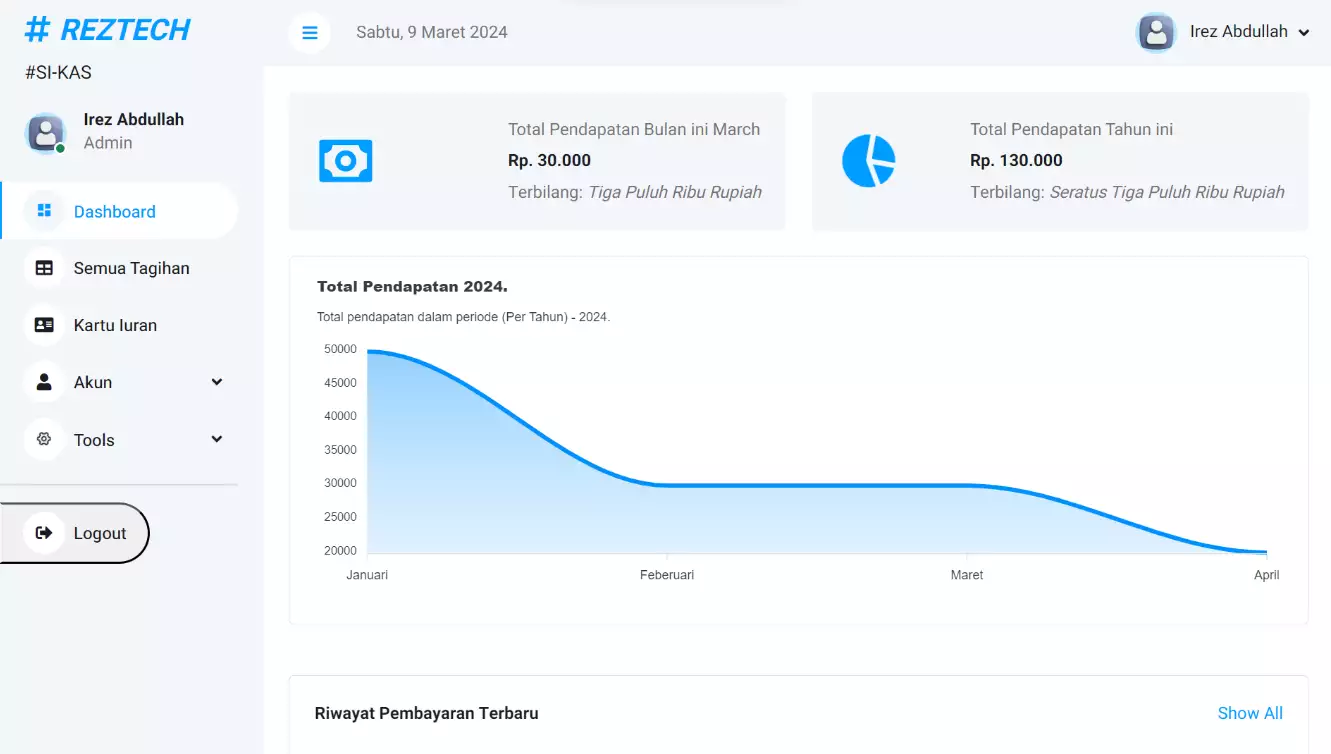Image resolution: width=1331 pixels, height=754 pixels.
Task: Click the Akun person icon
Action: (x=44, y=382)
